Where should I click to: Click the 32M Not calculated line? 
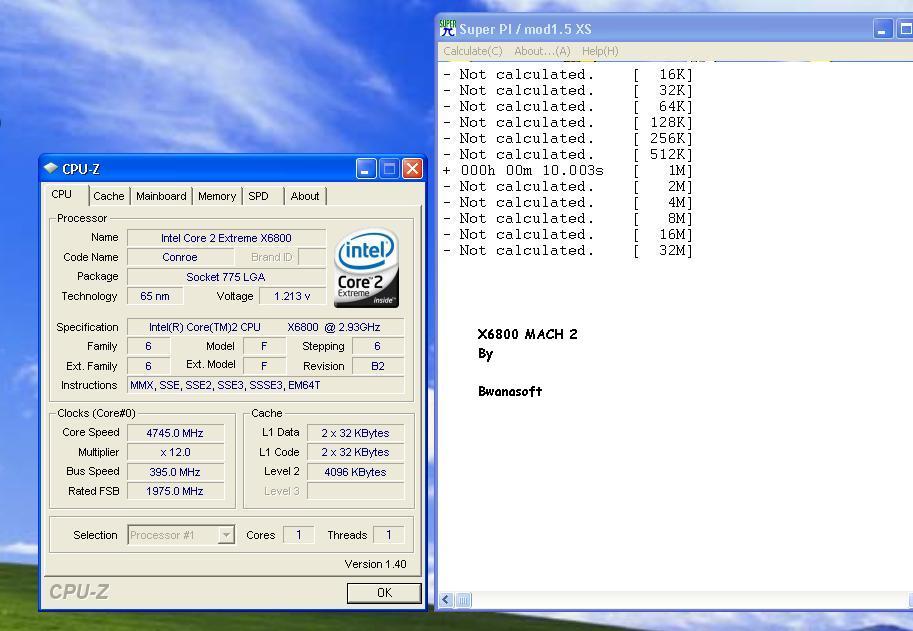point(567,251)
